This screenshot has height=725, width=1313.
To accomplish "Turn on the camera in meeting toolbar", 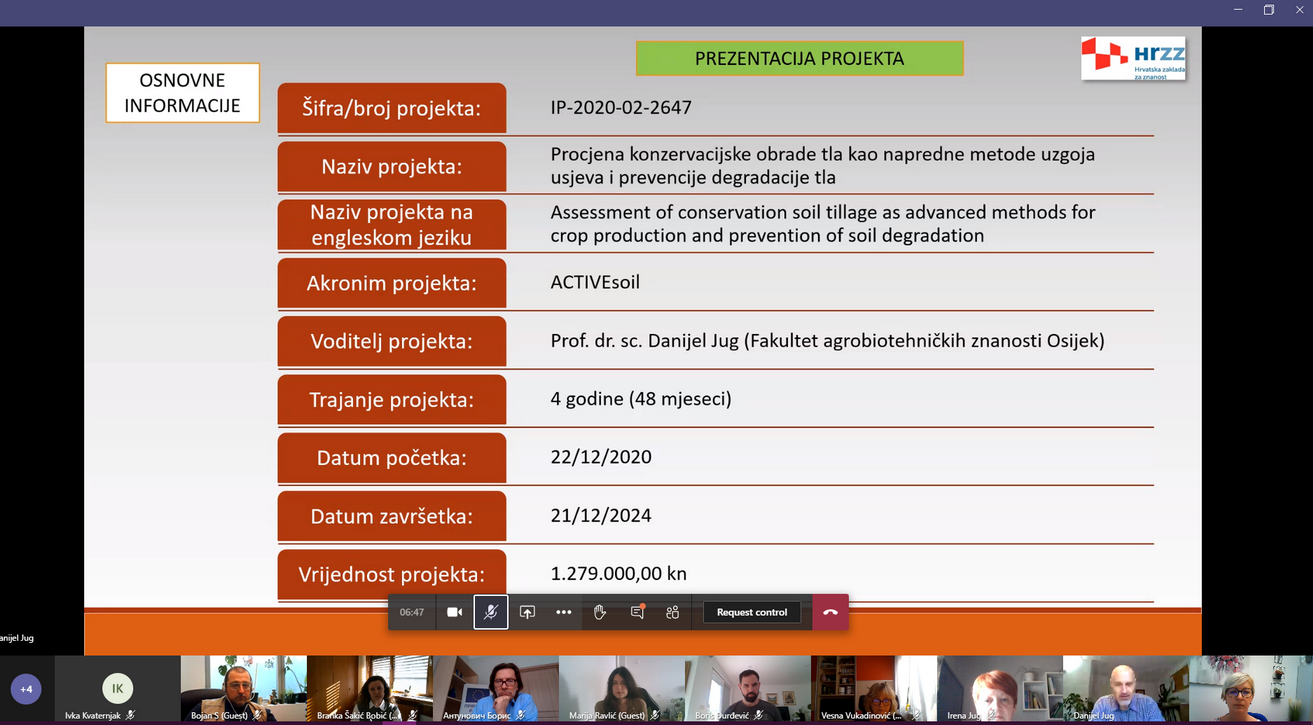I will tap(454, 612).
